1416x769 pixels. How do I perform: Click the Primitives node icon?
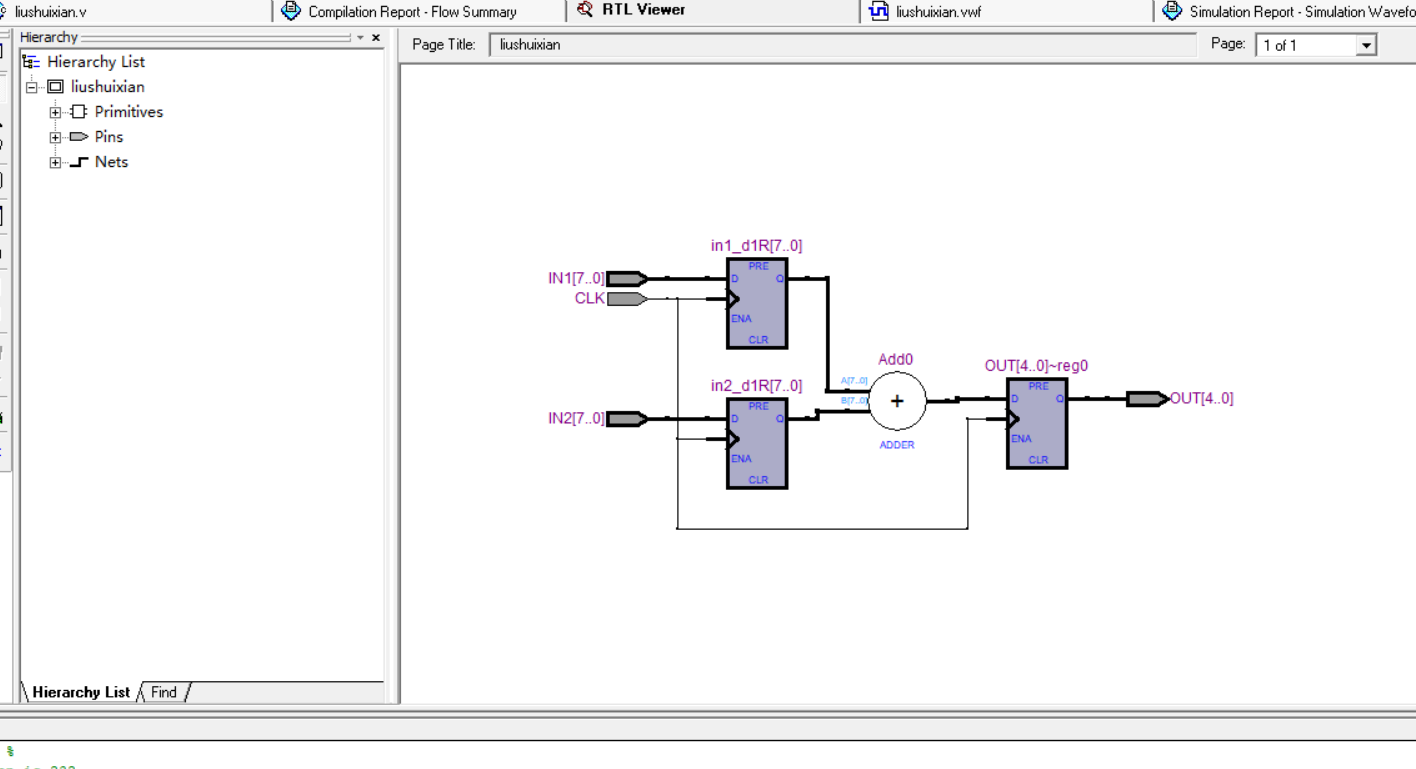[x=79, y=112]
